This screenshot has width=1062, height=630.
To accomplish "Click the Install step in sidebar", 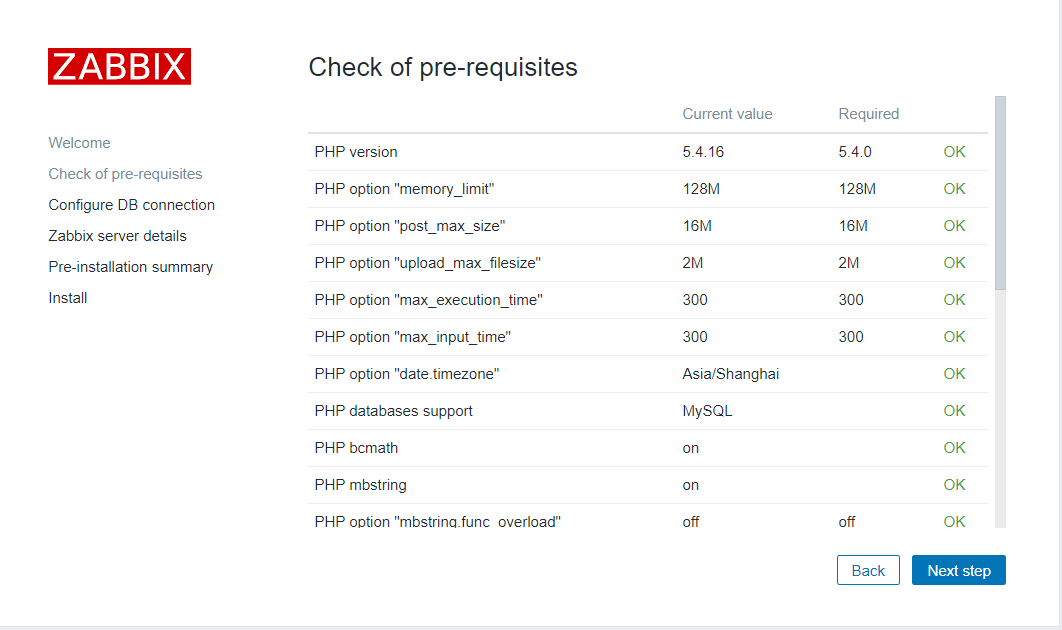I will click(68, 298).
